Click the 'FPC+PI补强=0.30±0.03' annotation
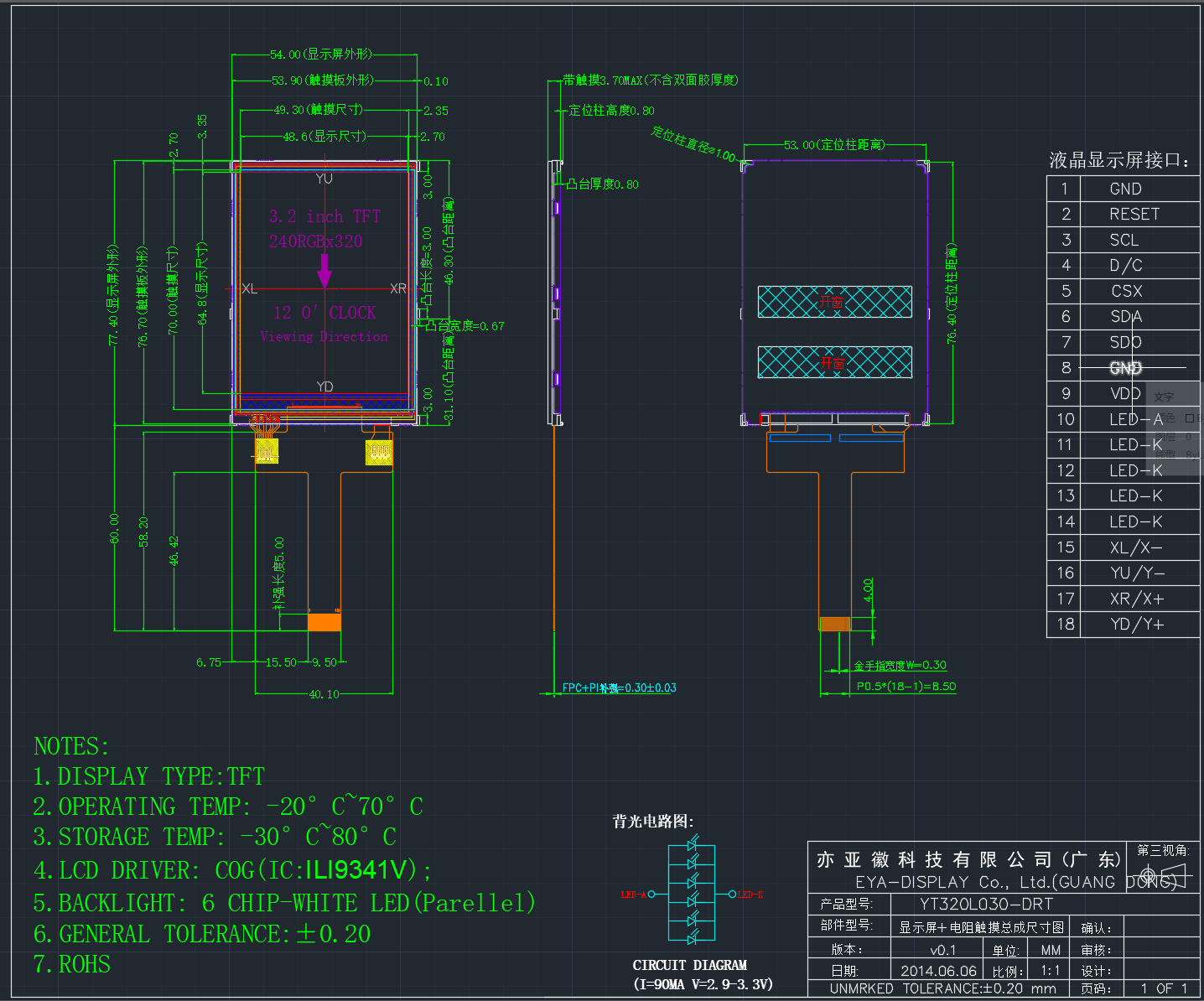The width and height of the screenshot is (1204, 1001). click(x=619, y=688)
